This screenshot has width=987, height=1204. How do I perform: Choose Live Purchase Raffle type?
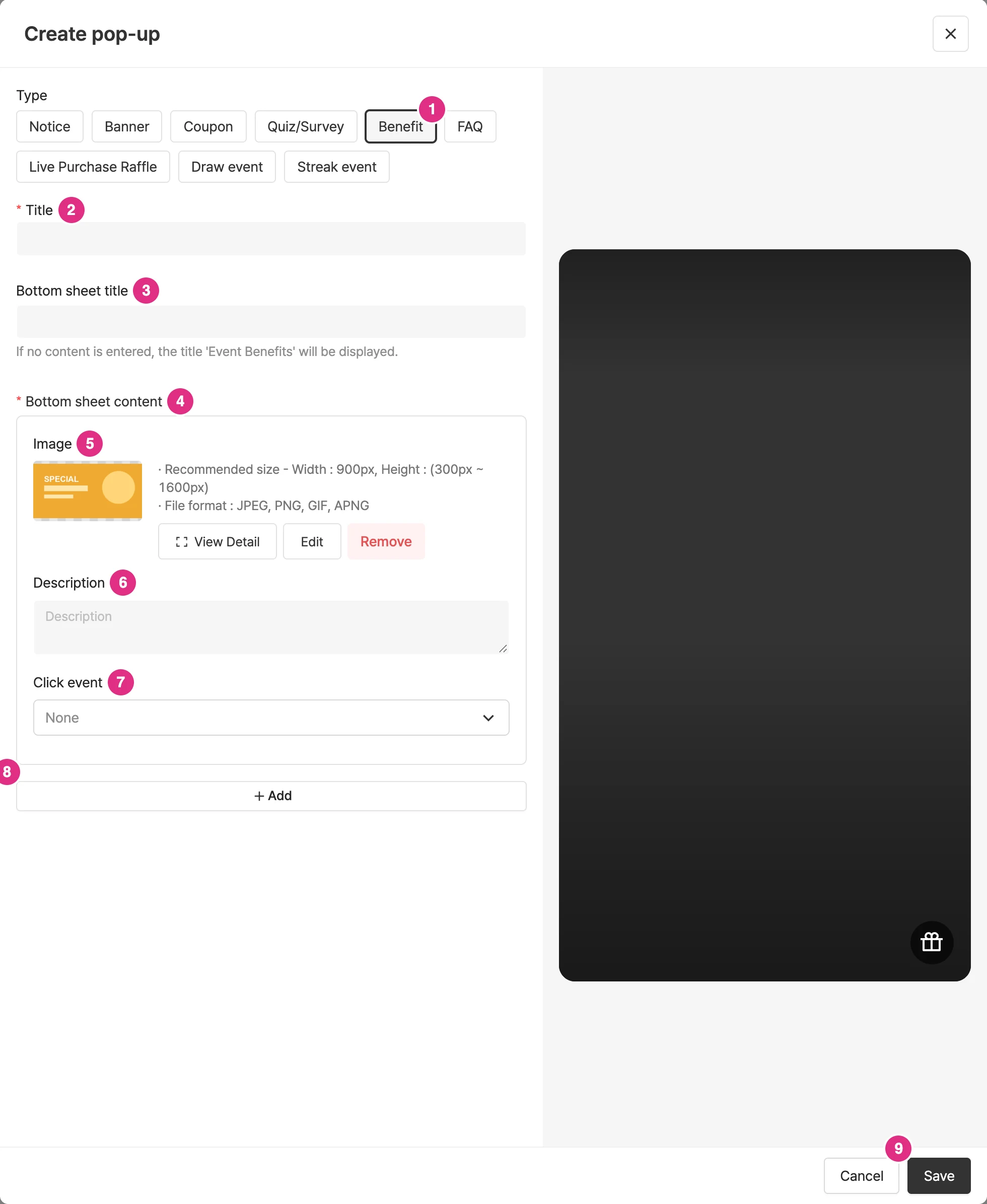pyautogui.click(x=93, y=167)
